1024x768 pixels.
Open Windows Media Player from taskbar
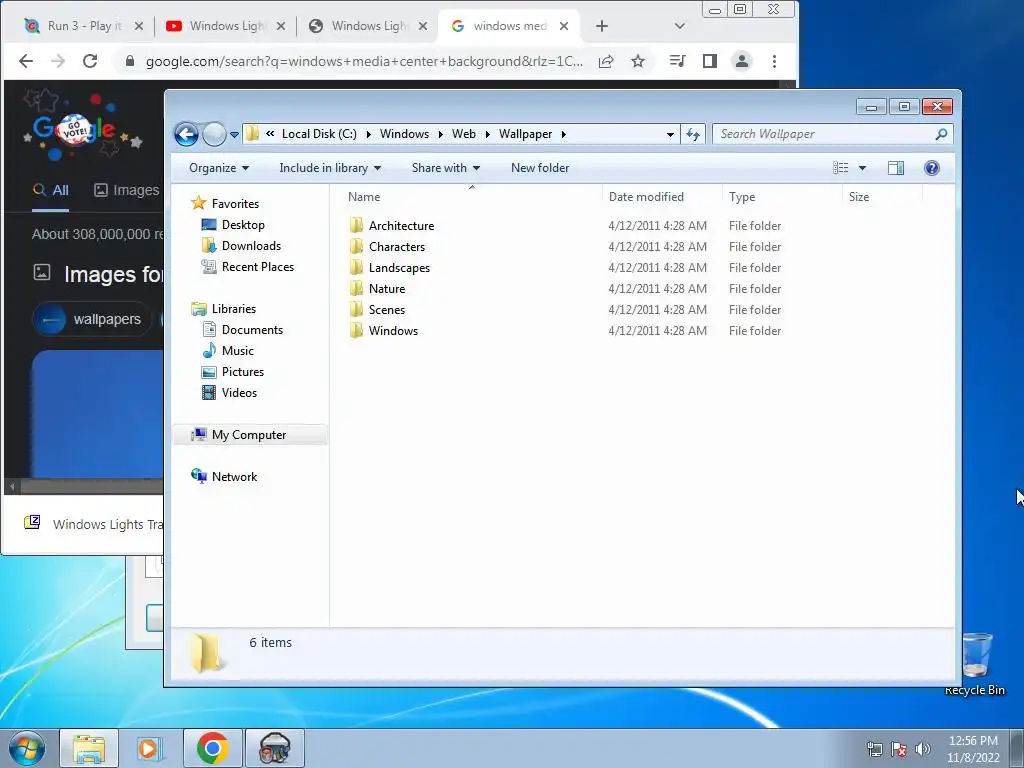pyautogui.click(x=149, y=748)
